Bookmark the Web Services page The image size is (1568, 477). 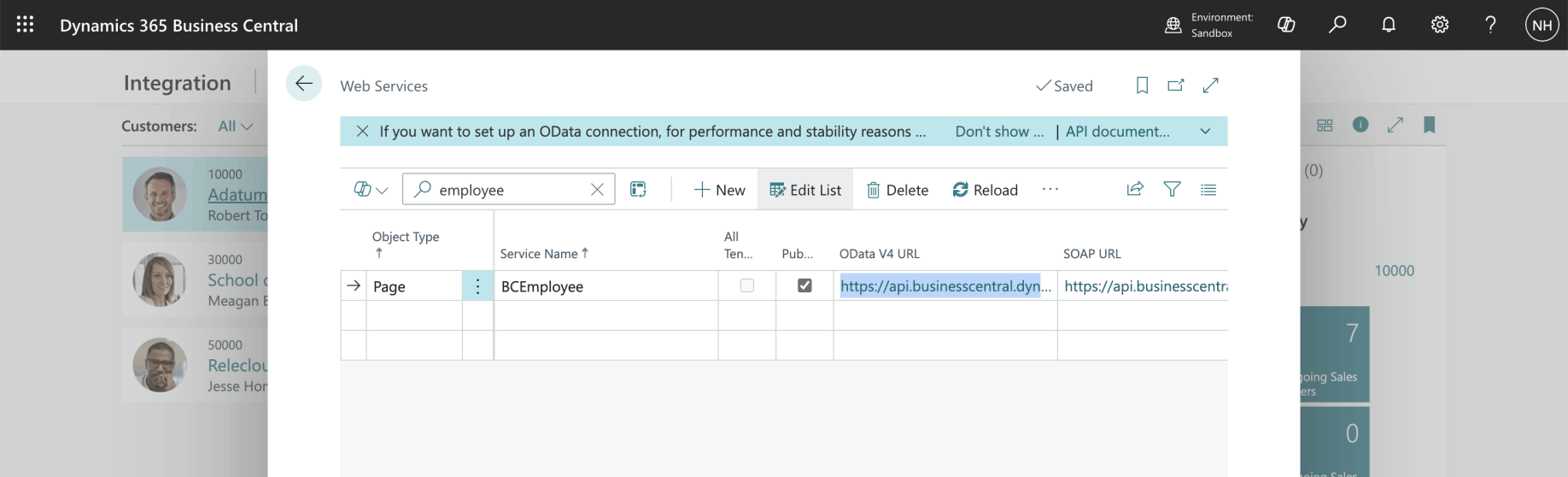(x=1142, y=85)
